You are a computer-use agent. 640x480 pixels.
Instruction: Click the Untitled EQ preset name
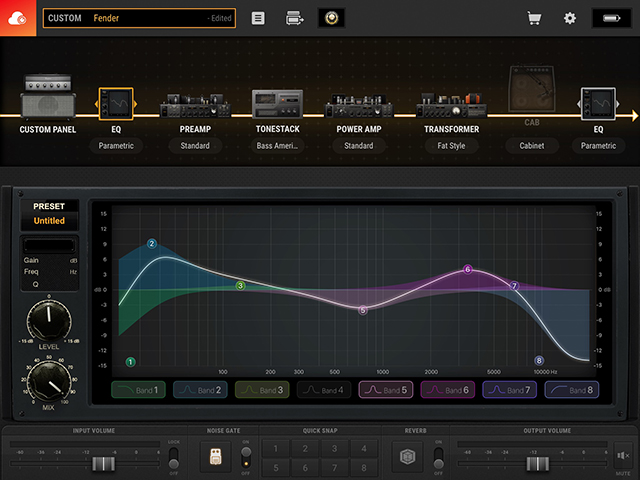pyautogui.click(x=49, y=220)
